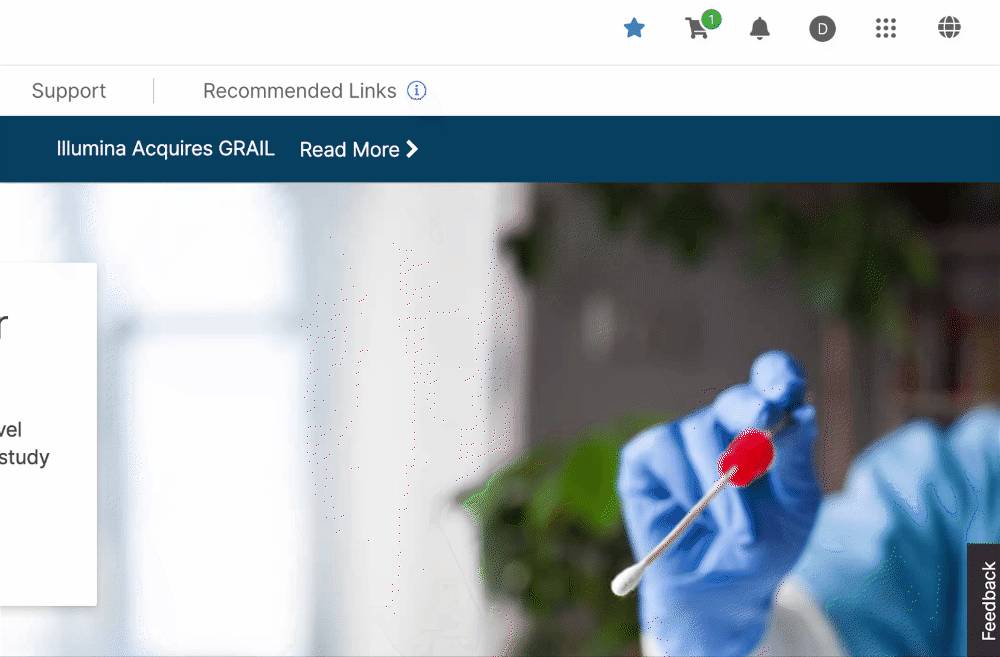Click the white promo card on the left
The width and height of the screenshot is (1000, 657).
tap(48, 434)
